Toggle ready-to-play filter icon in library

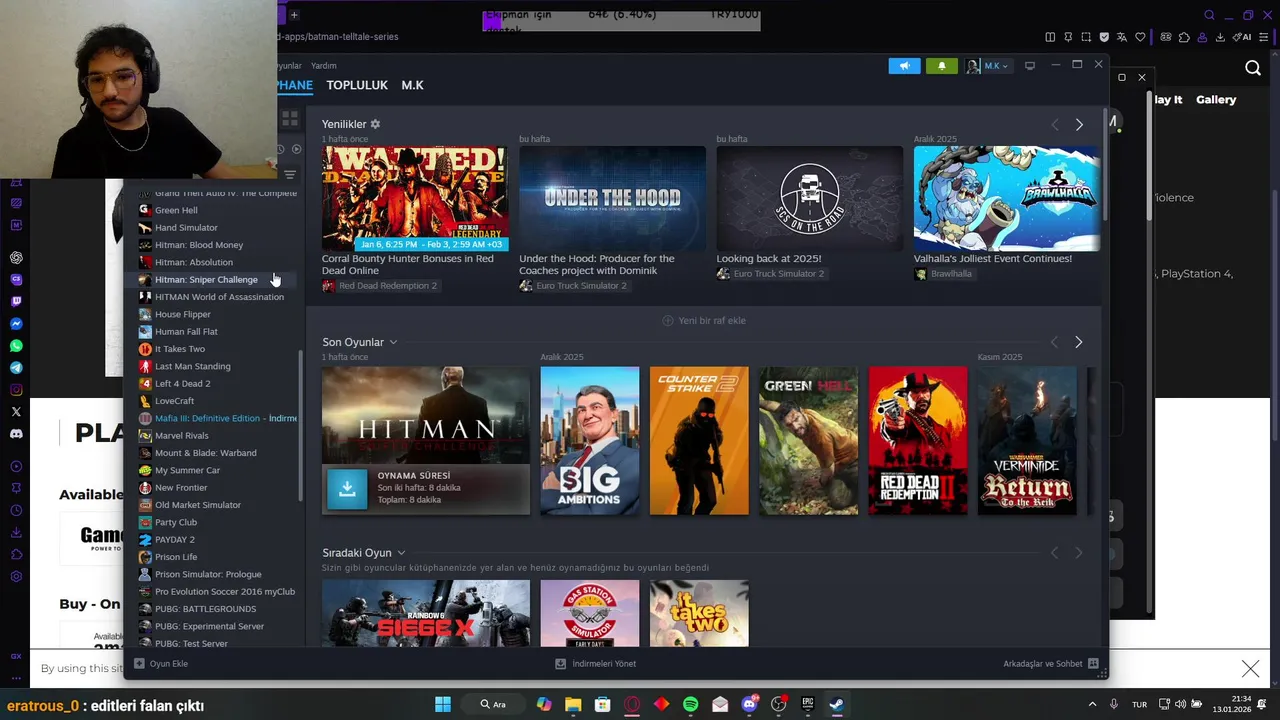coord(296,149)
